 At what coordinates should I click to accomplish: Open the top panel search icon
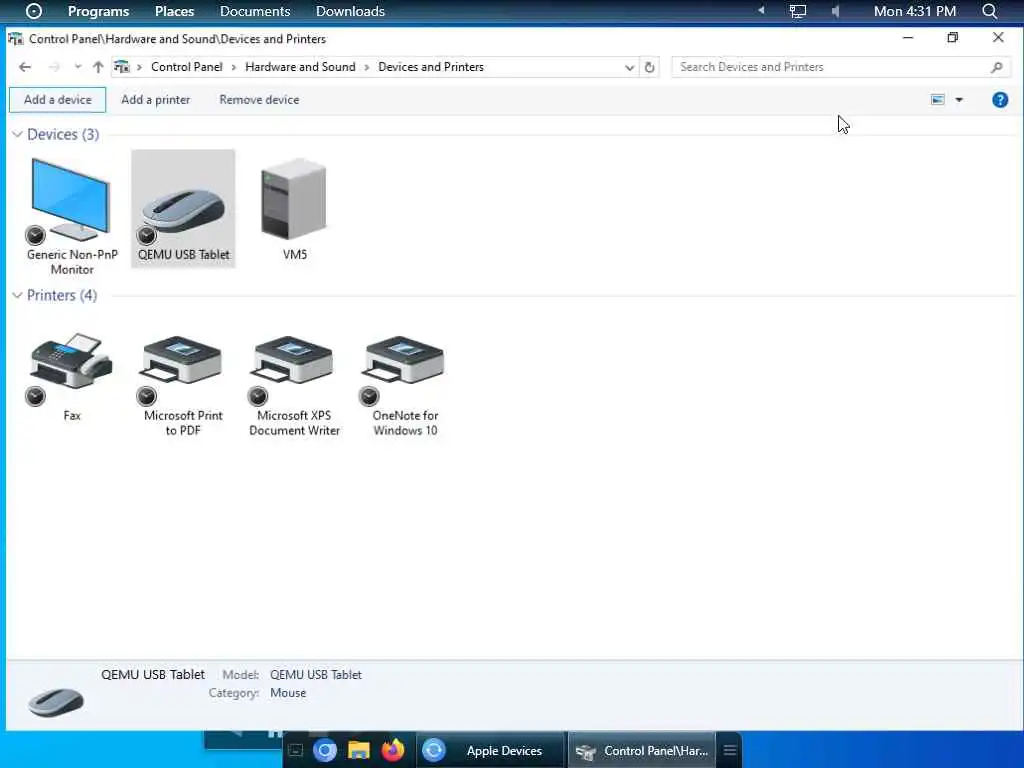990,11
